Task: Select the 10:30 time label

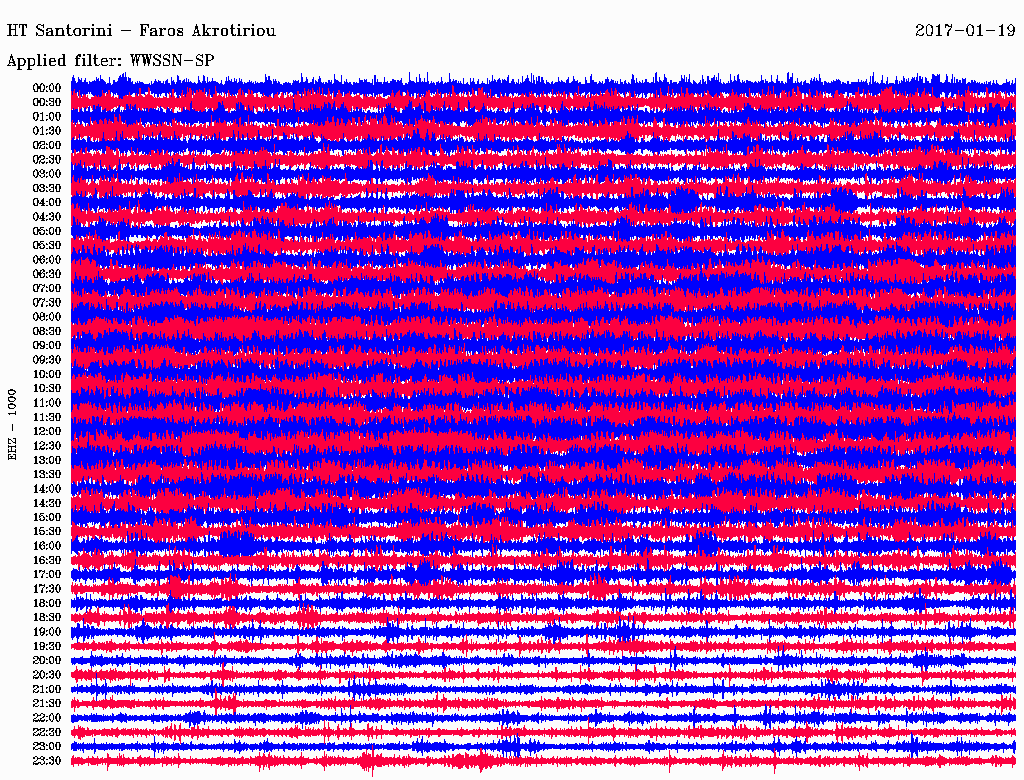Action: (47, 389)
